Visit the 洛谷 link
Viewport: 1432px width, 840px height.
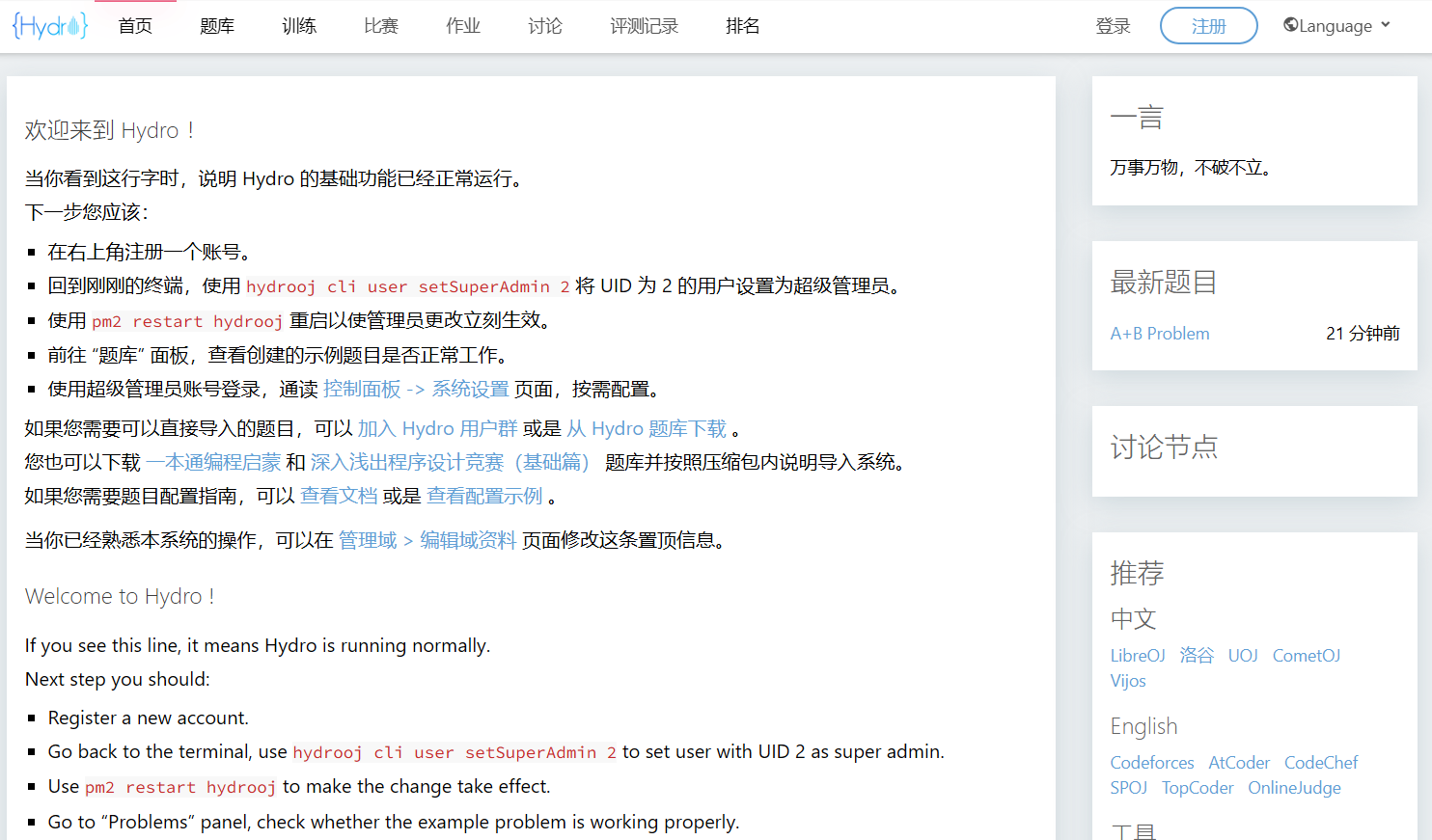pyautogui.click(x=1197, y=656)
